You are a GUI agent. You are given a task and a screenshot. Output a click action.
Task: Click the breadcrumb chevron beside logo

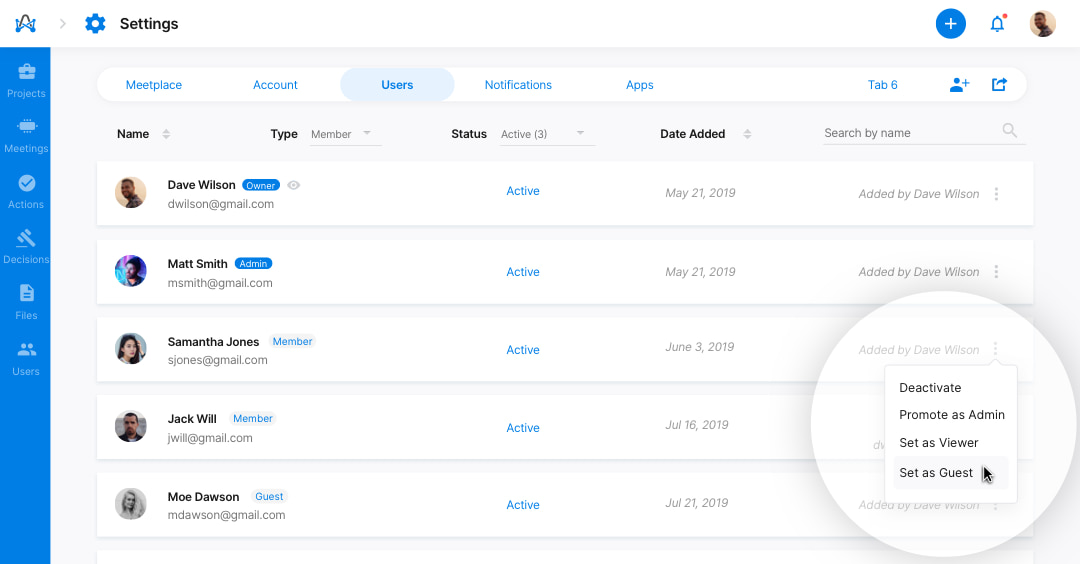tap(63, 23)
